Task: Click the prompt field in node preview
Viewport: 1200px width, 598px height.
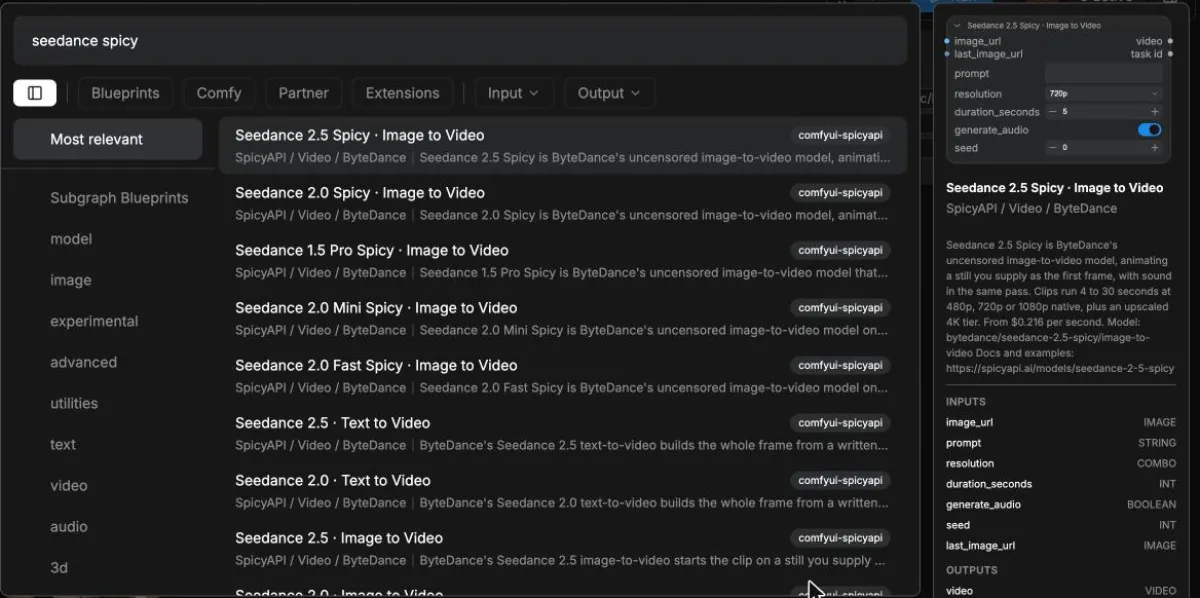Action: click(1104, 73)
